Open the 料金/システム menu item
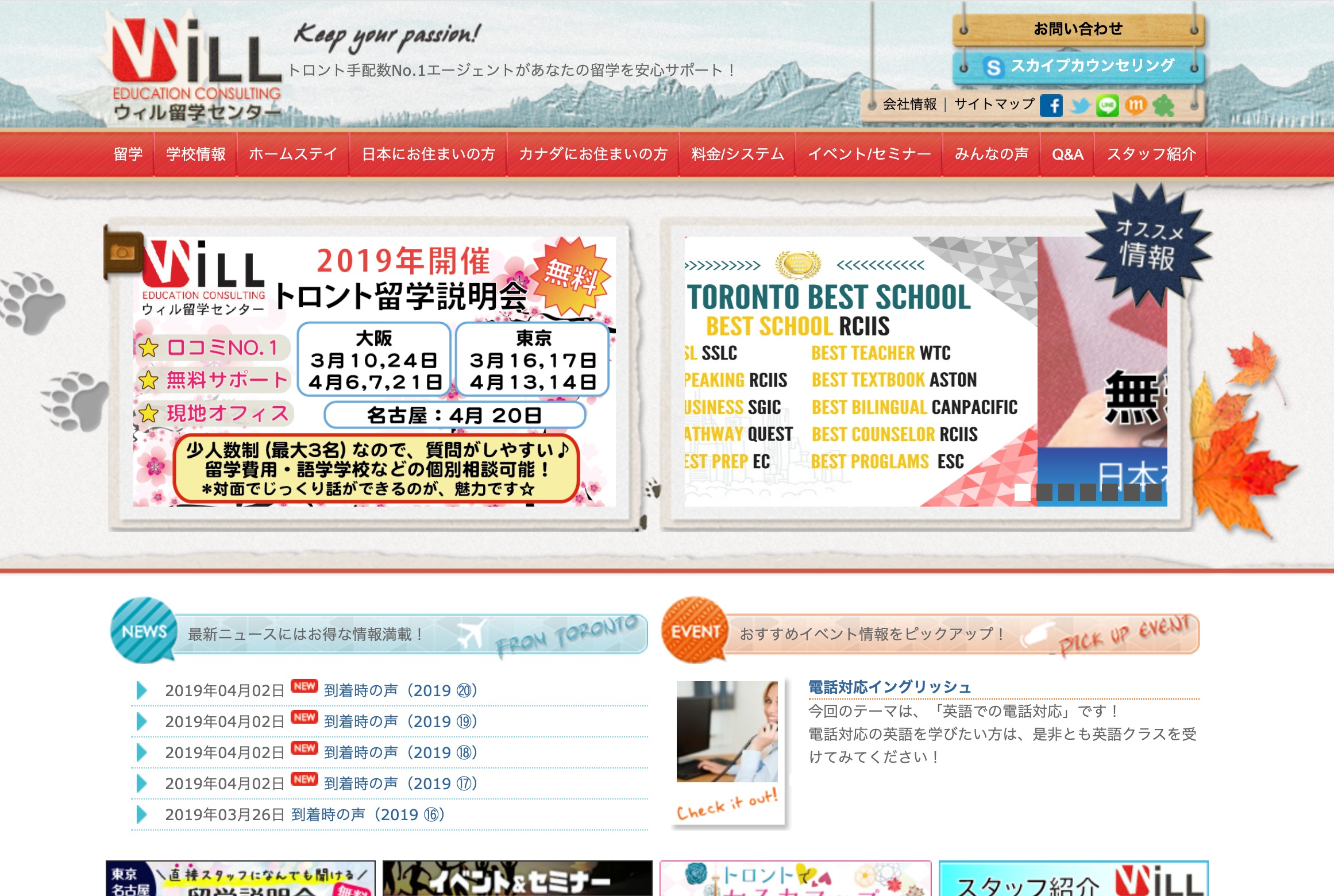Image resolution: width=1334 pixels, height=896 pixels. (x=738, y=154)
